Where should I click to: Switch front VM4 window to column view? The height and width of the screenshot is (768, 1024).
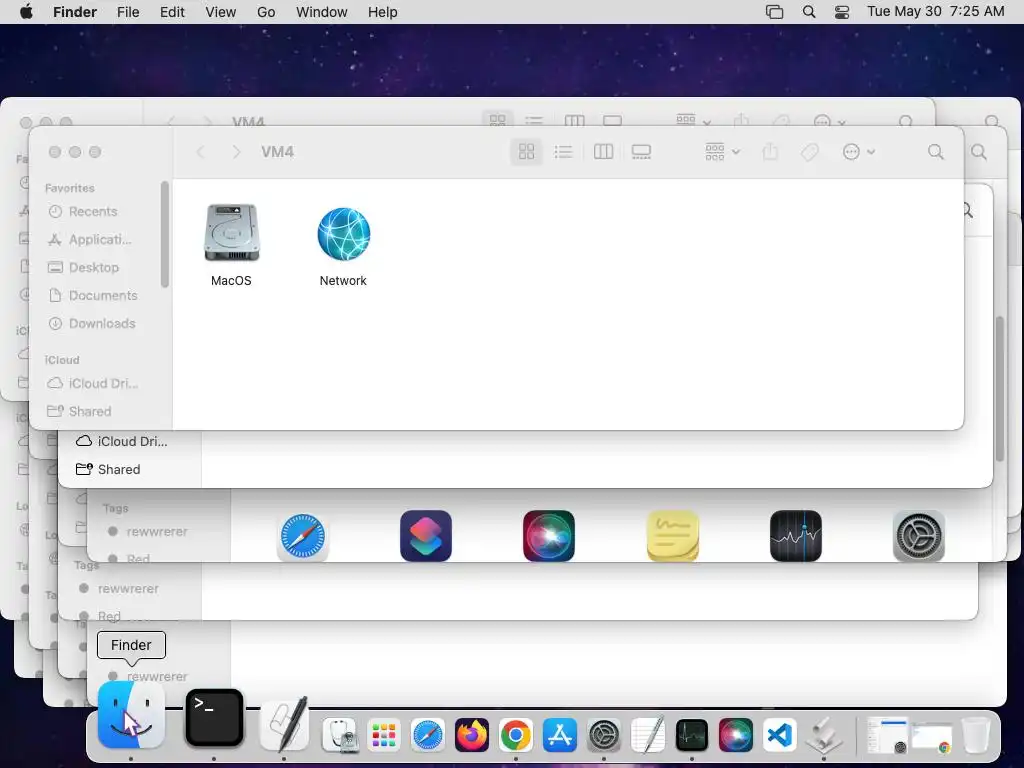pyautogui.click(x=603, y=152)
